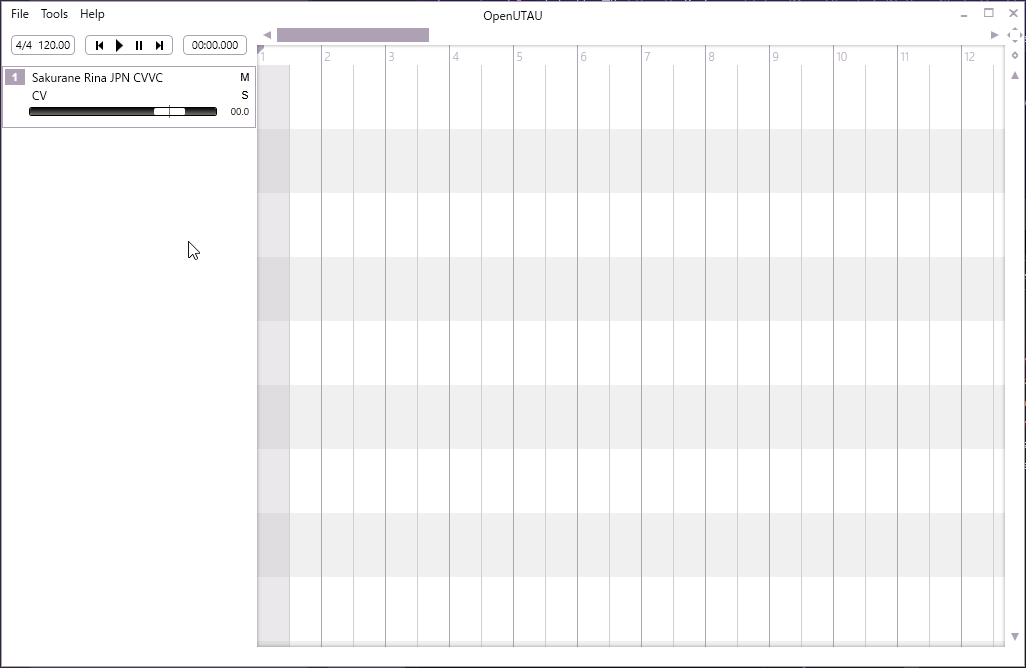The image size is (1026, 668).
Task: Open the CV phonemizer selector
Action: (39, 96)
